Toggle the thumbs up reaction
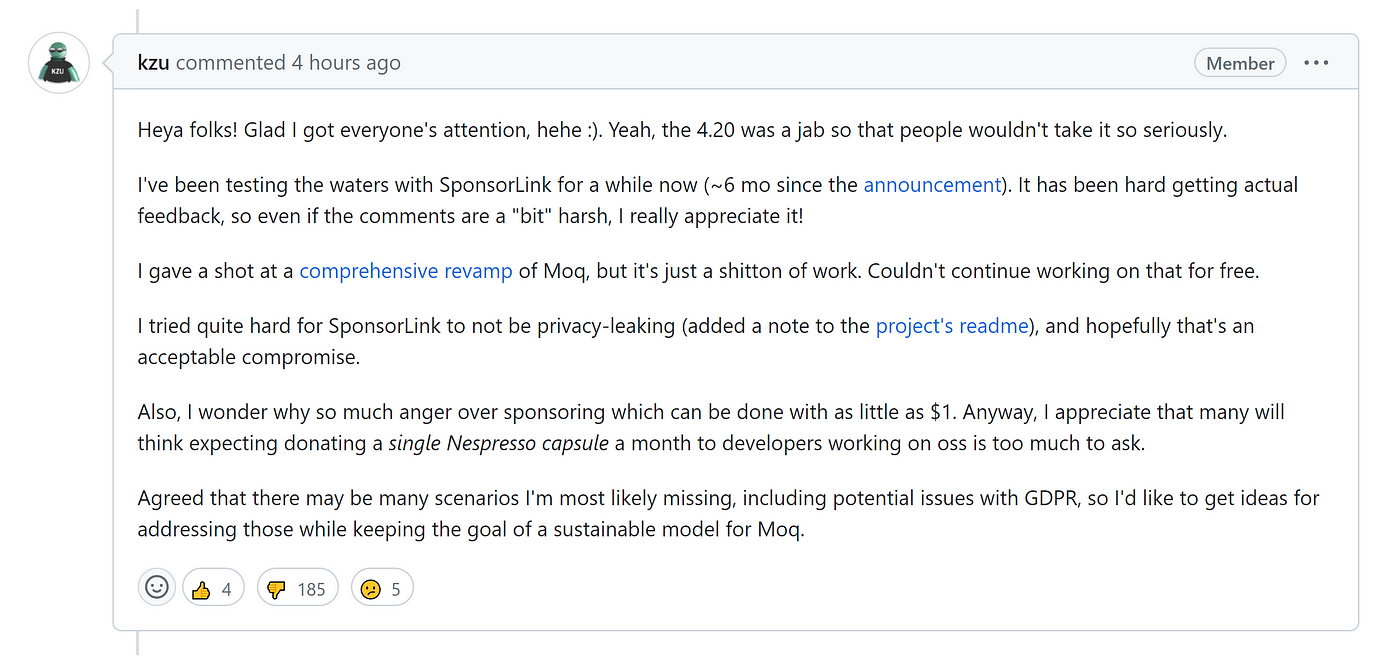The width and height of the screenshot is (1400, 663). (x=213, y=588)
